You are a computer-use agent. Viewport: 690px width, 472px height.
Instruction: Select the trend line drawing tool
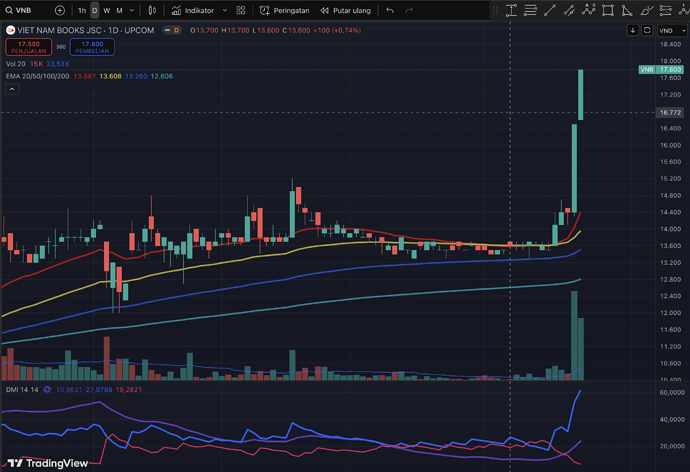[550, 10]
